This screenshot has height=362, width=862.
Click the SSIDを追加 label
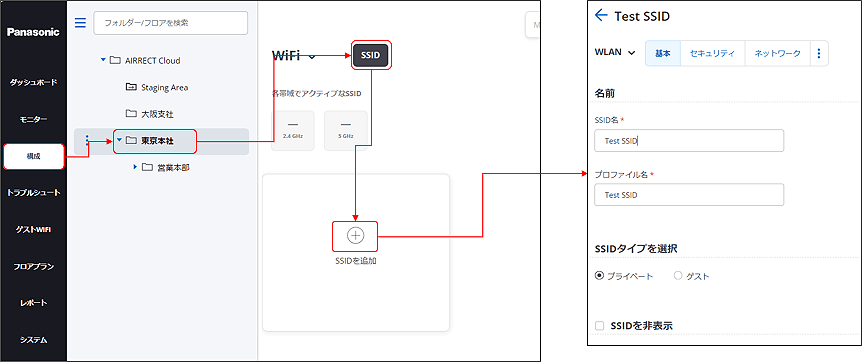355,261
